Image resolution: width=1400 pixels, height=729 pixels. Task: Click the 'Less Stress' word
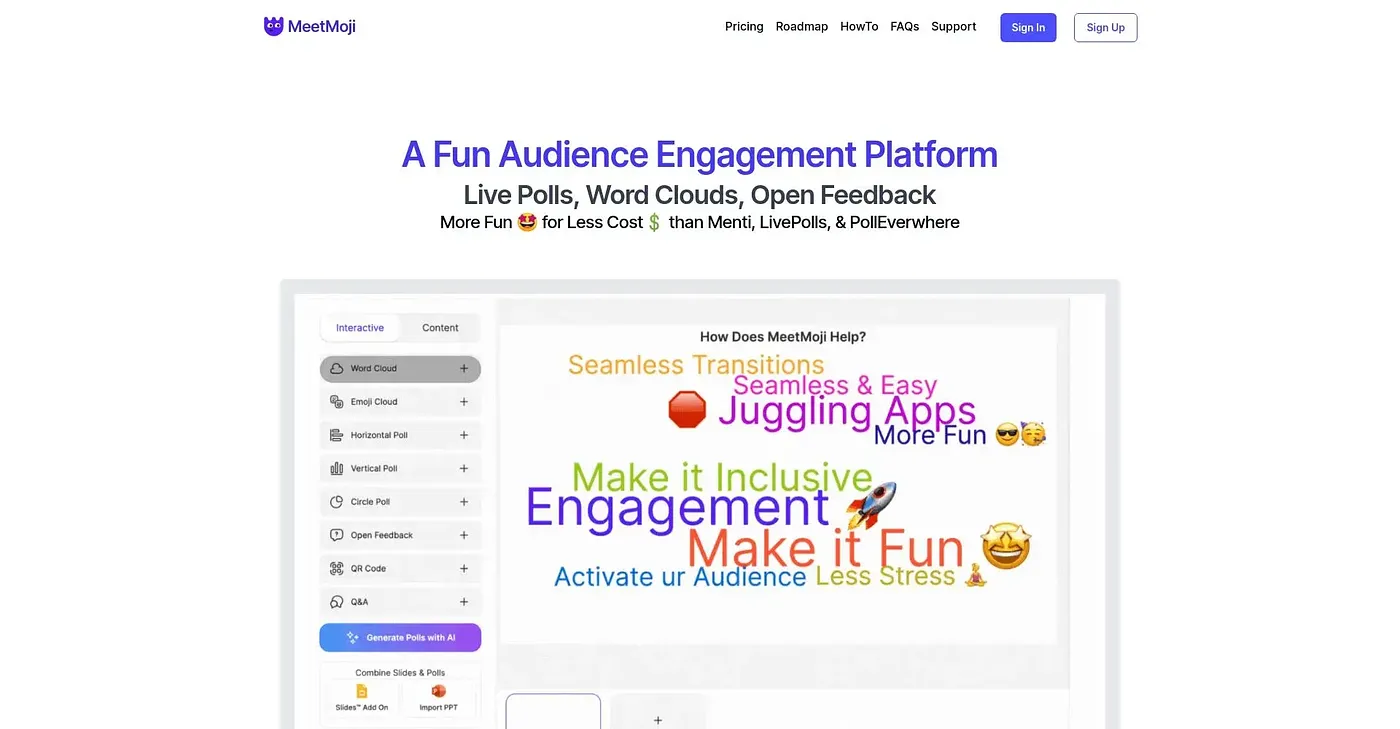click(x=886, y=576)
